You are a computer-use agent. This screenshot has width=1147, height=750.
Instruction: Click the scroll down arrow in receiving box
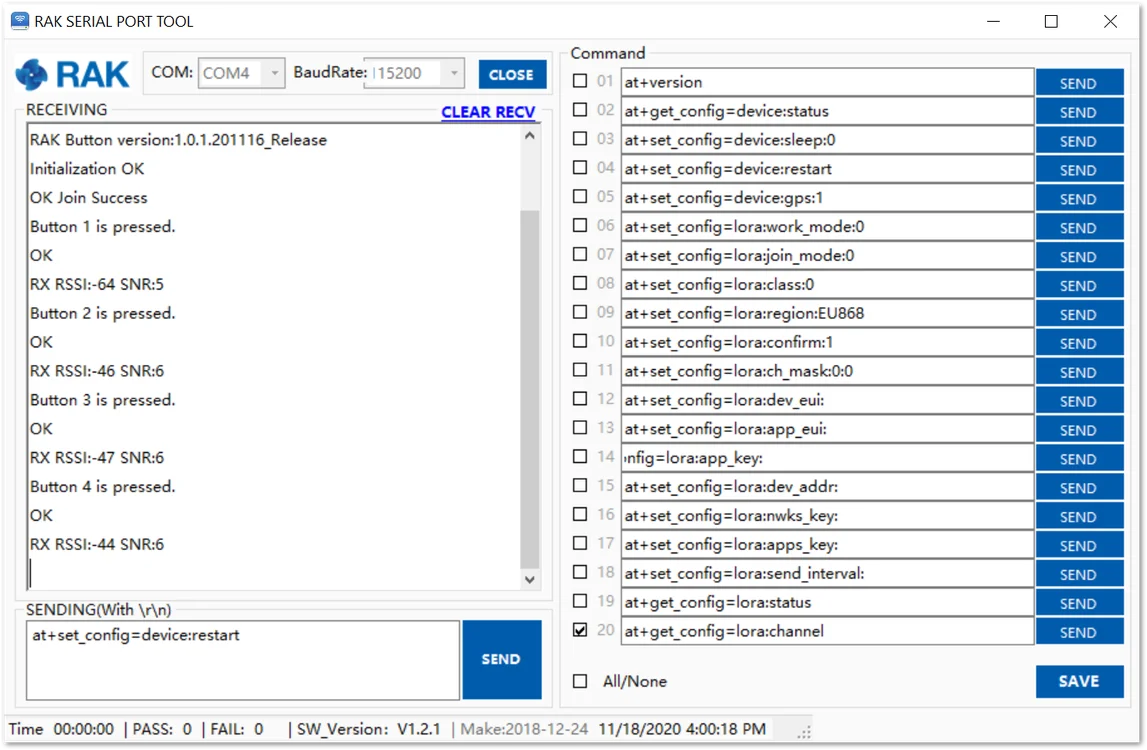click(x=530, y=580)
